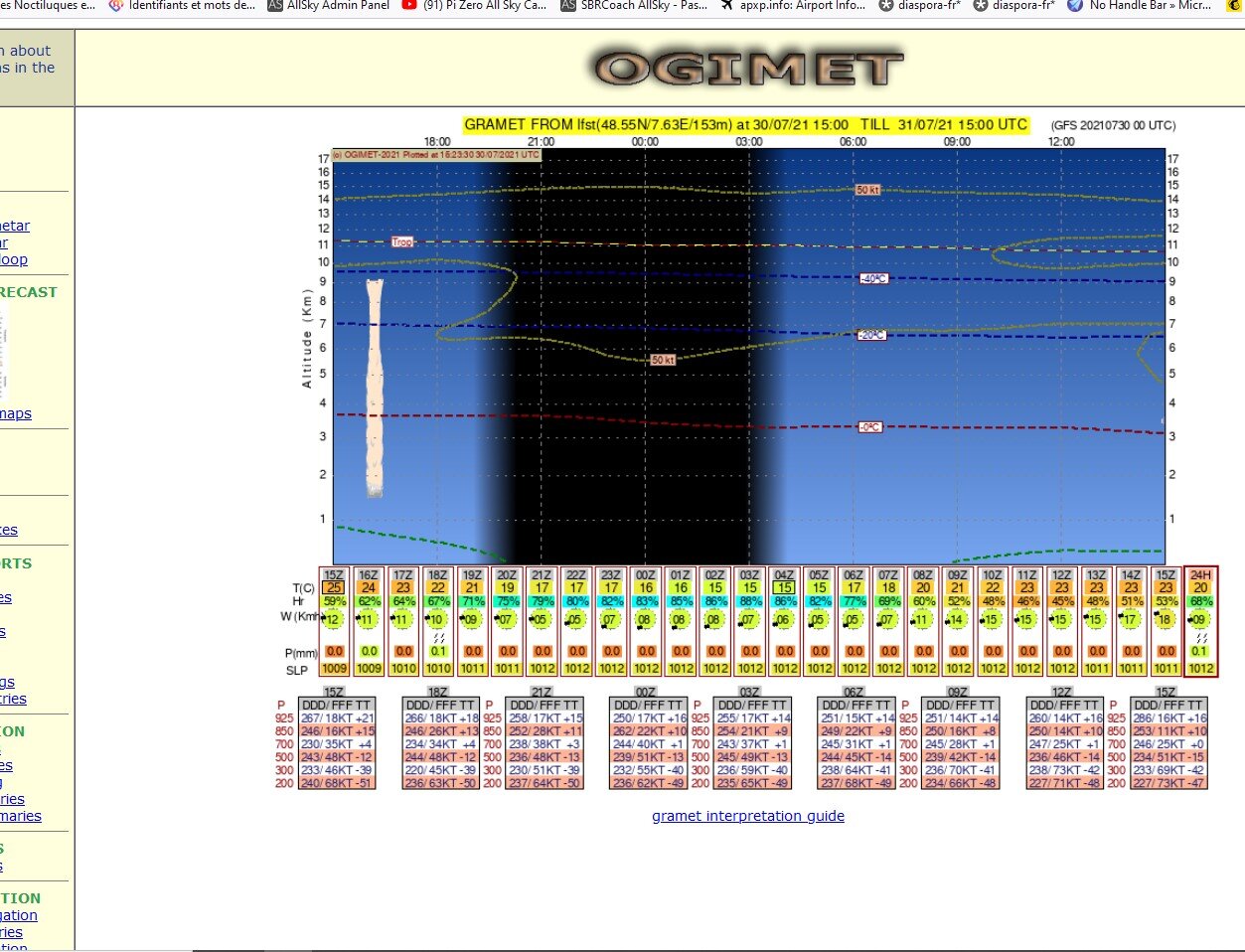Click the T(C) row label

click(x=303, y=588)
